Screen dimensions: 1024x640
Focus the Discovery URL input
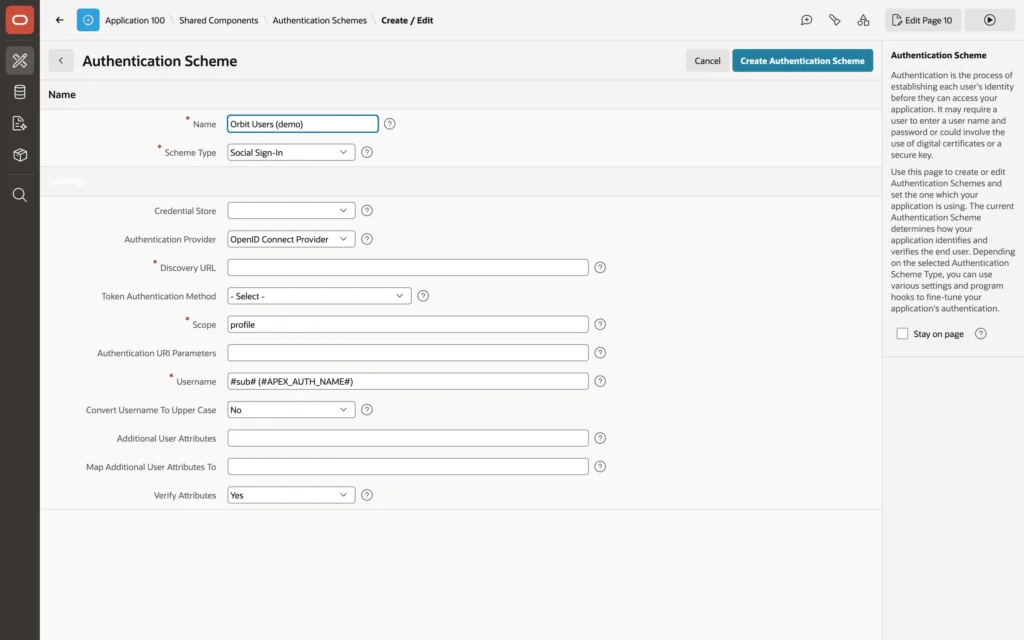point(408,268)
